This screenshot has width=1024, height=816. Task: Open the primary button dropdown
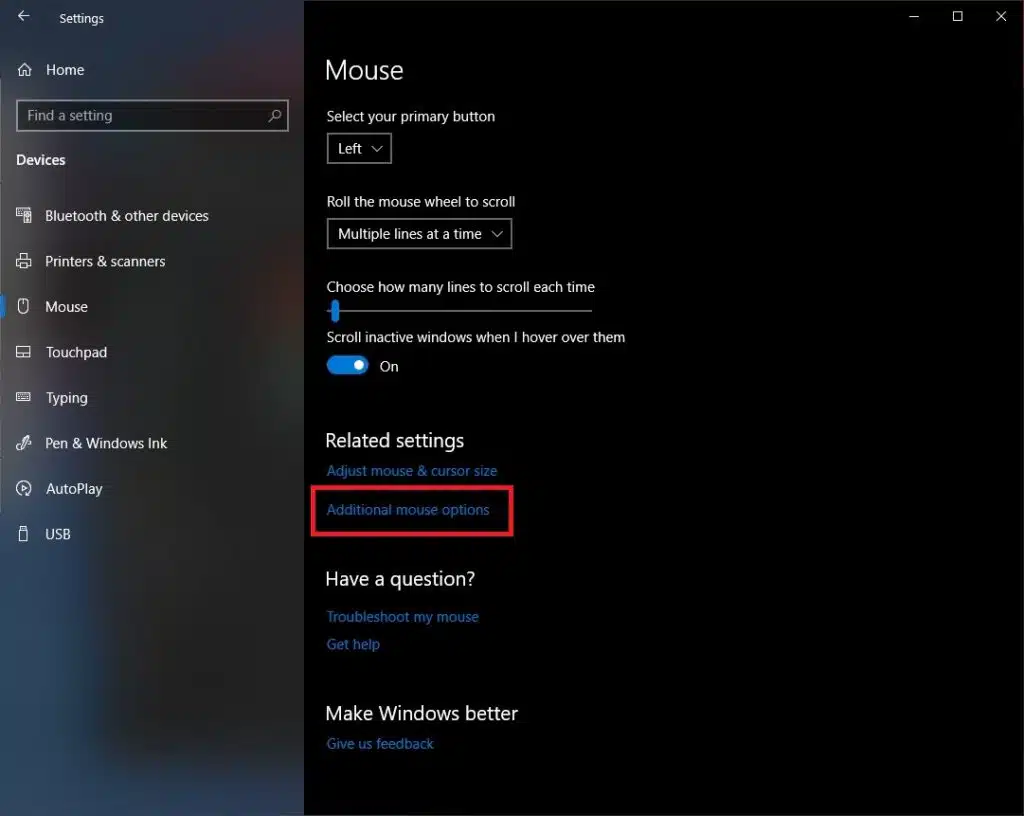coord(358,147)
